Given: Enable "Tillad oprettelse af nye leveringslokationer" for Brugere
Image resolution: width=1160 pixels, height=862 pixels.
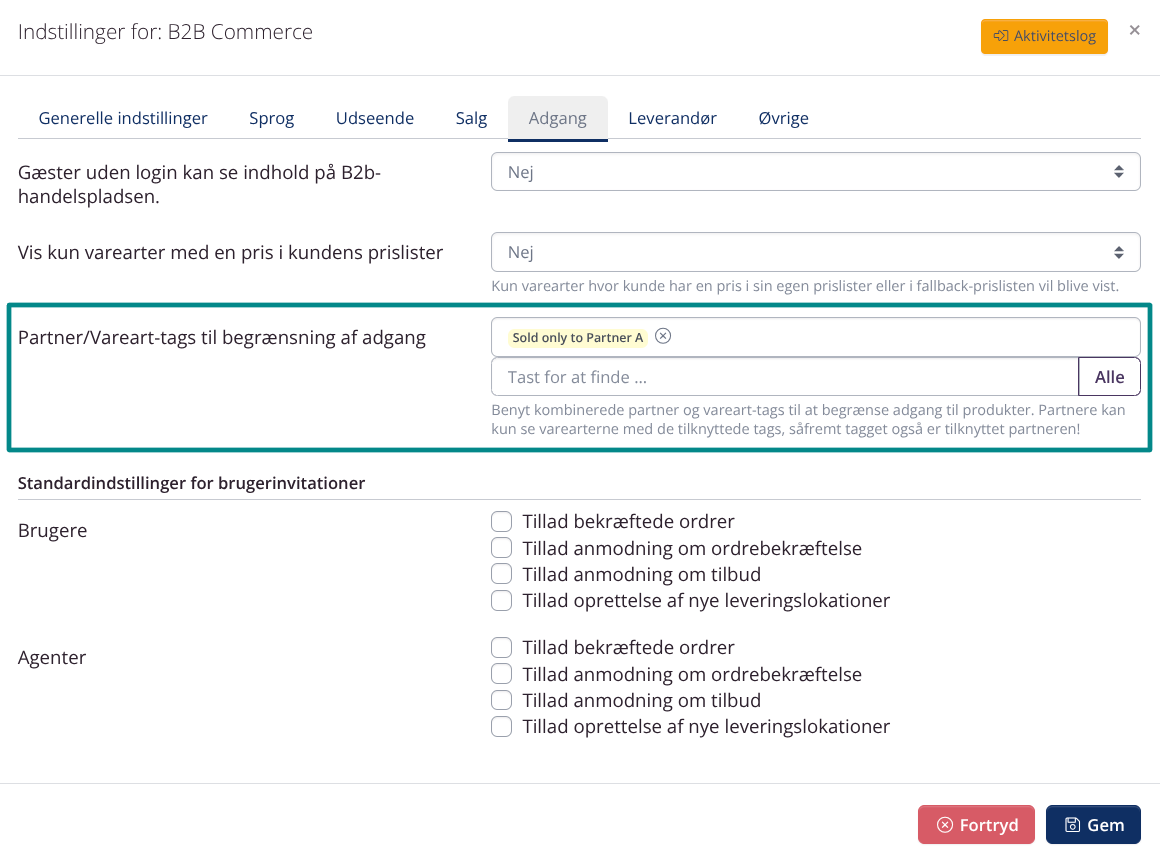Looking at the screenshot, I should 501,600.
